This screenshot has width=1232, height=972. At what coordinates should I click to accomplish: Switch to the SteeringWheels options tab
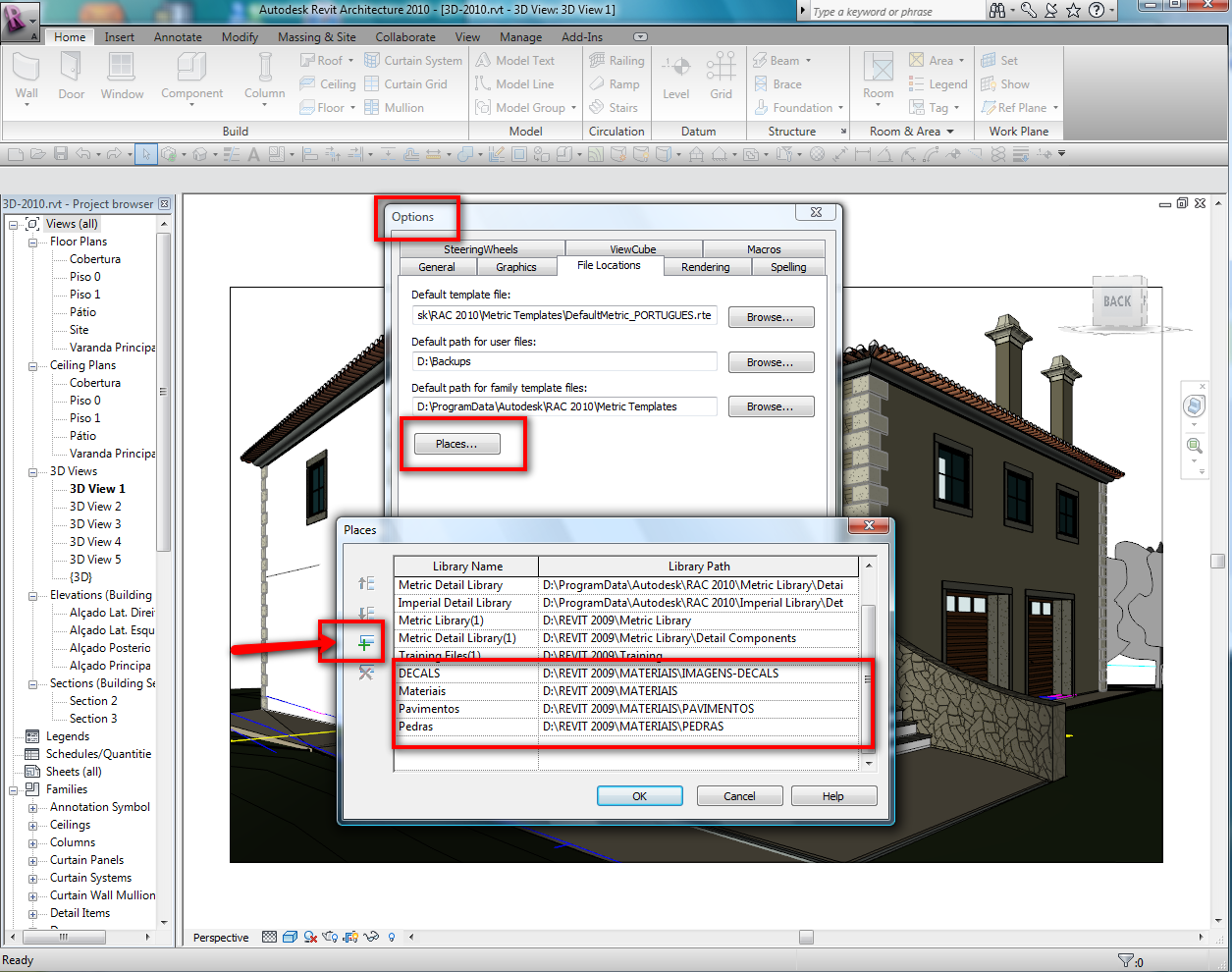(x=481, y=249)
